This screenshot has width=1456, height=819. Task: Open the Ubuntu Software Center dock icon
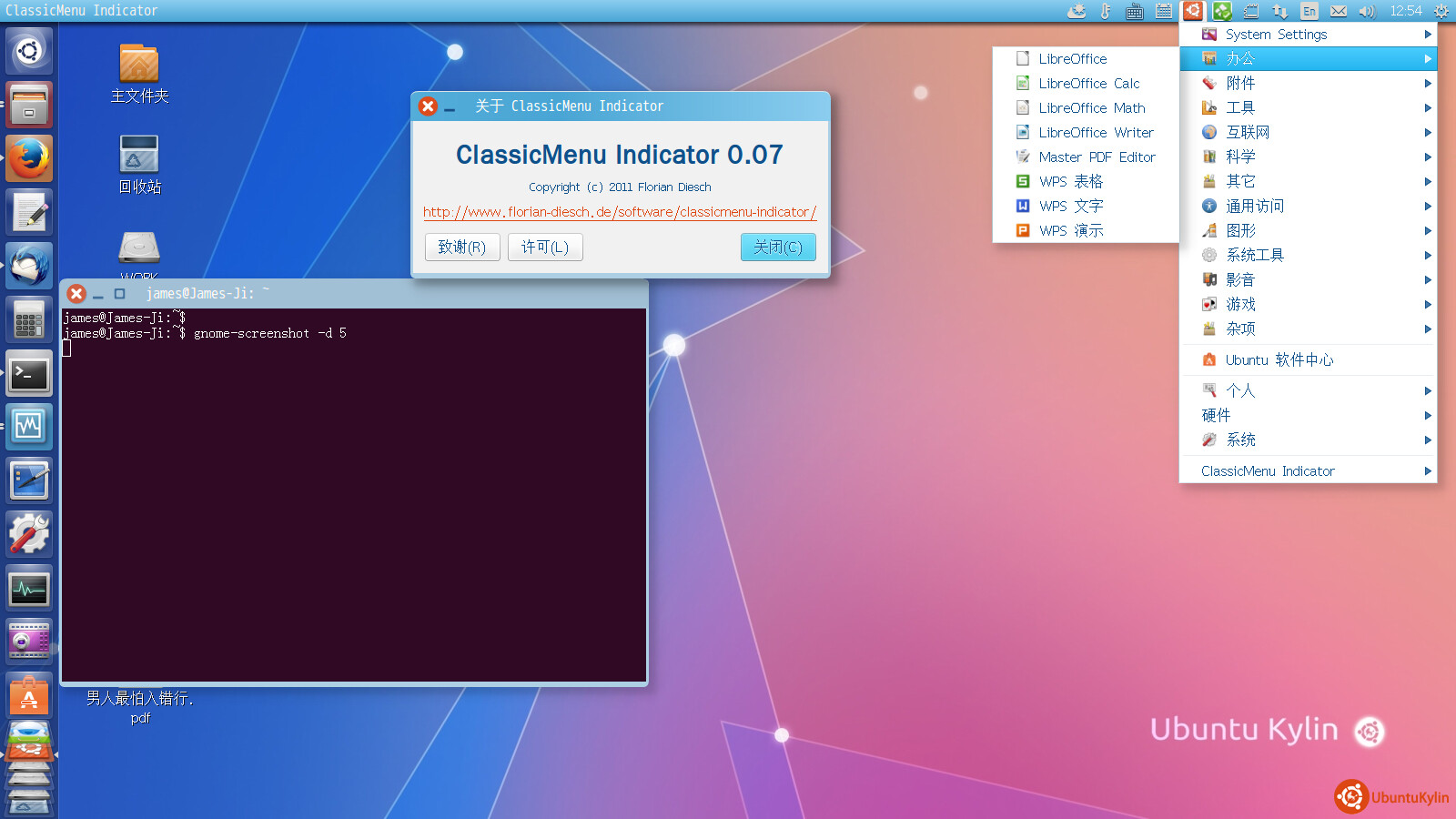(29, 696)
